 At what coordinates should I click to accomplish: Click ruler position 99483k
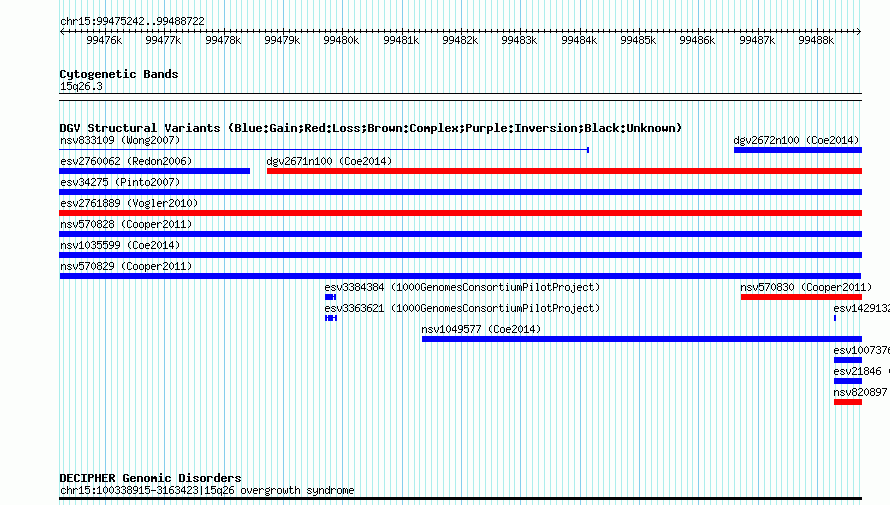coord(519,40)
